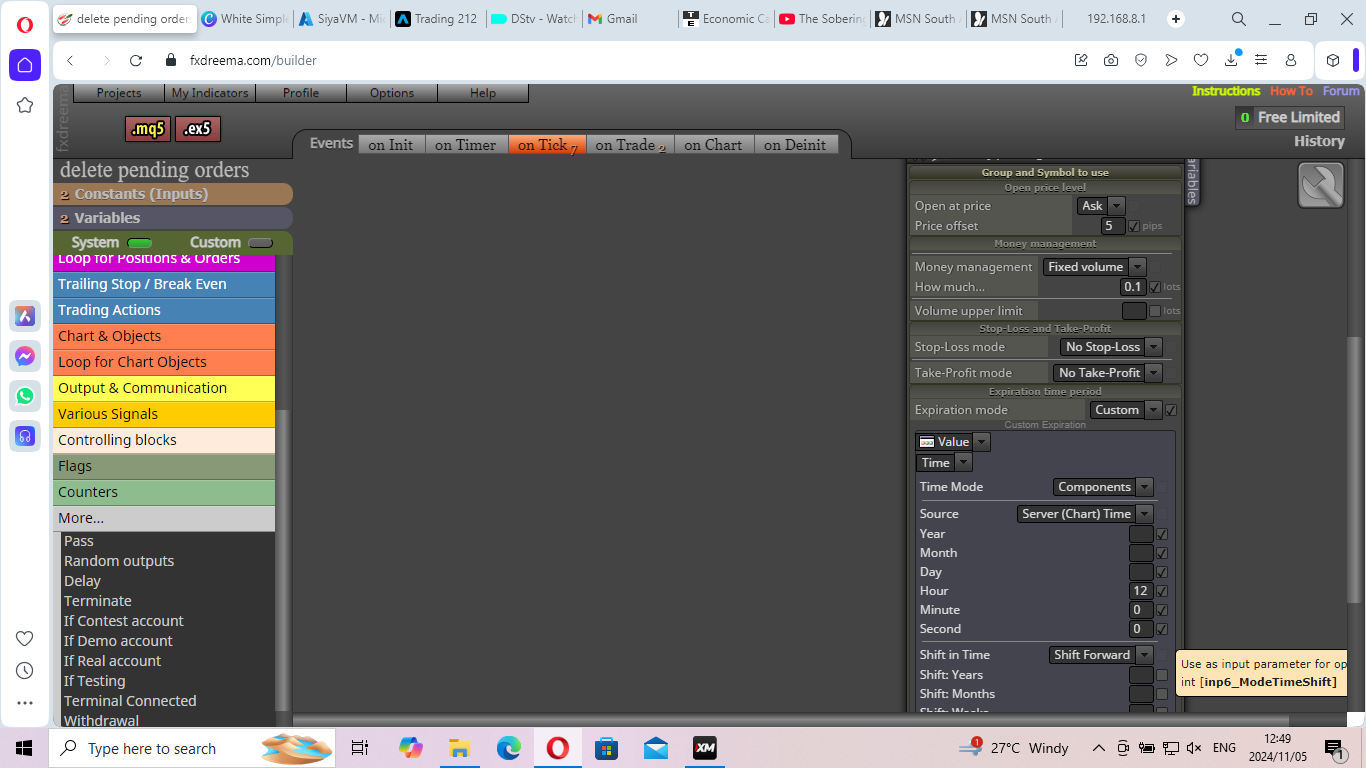Image resolution: width=1366 pixels, height=768 pixels.
Task: Open Windows Start menu
Action: click(24, 748)
